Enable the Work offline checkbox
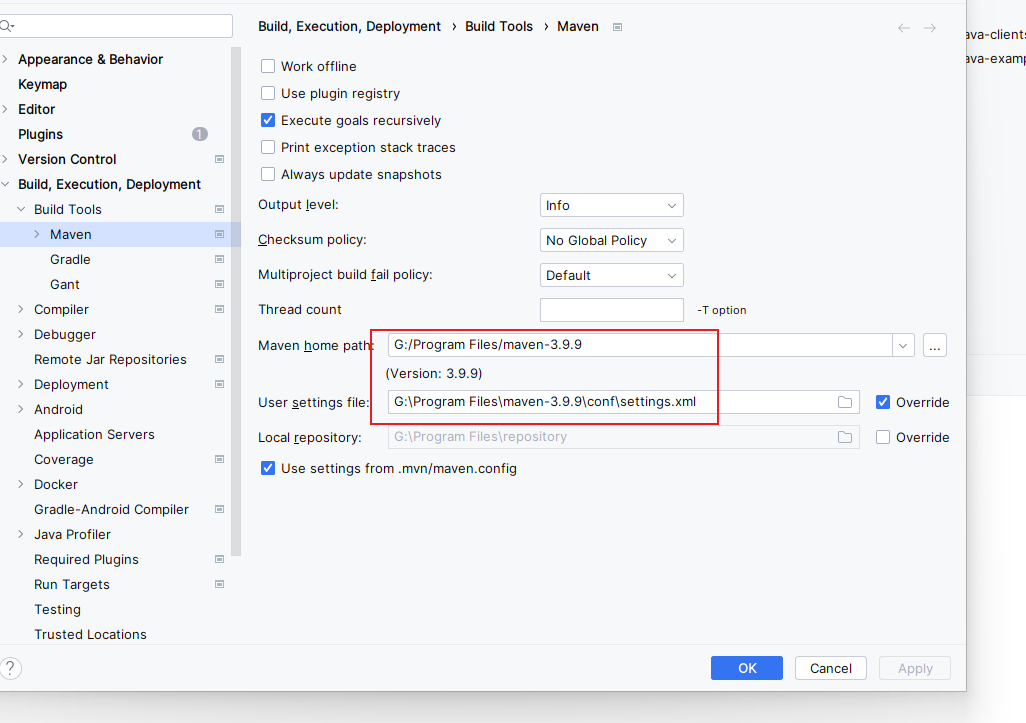1026x723 pixels. pyautogui.click(x=268, y=66)
